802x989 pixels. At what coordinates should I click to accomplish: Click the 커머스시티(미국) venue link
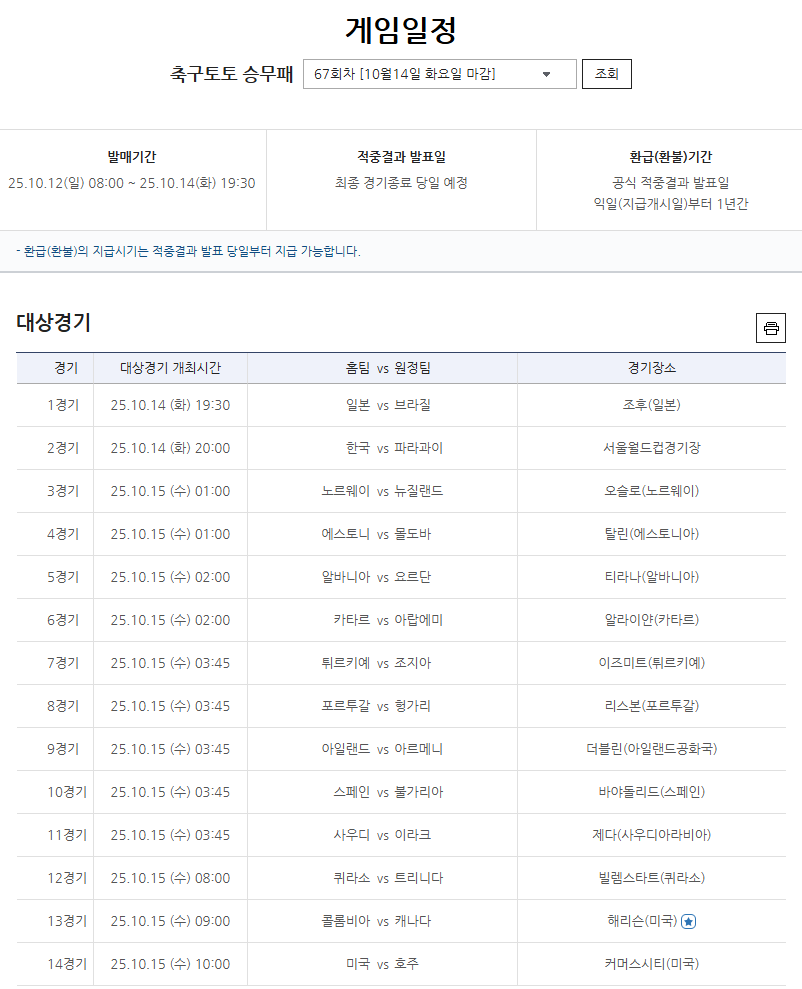[650, 964]
